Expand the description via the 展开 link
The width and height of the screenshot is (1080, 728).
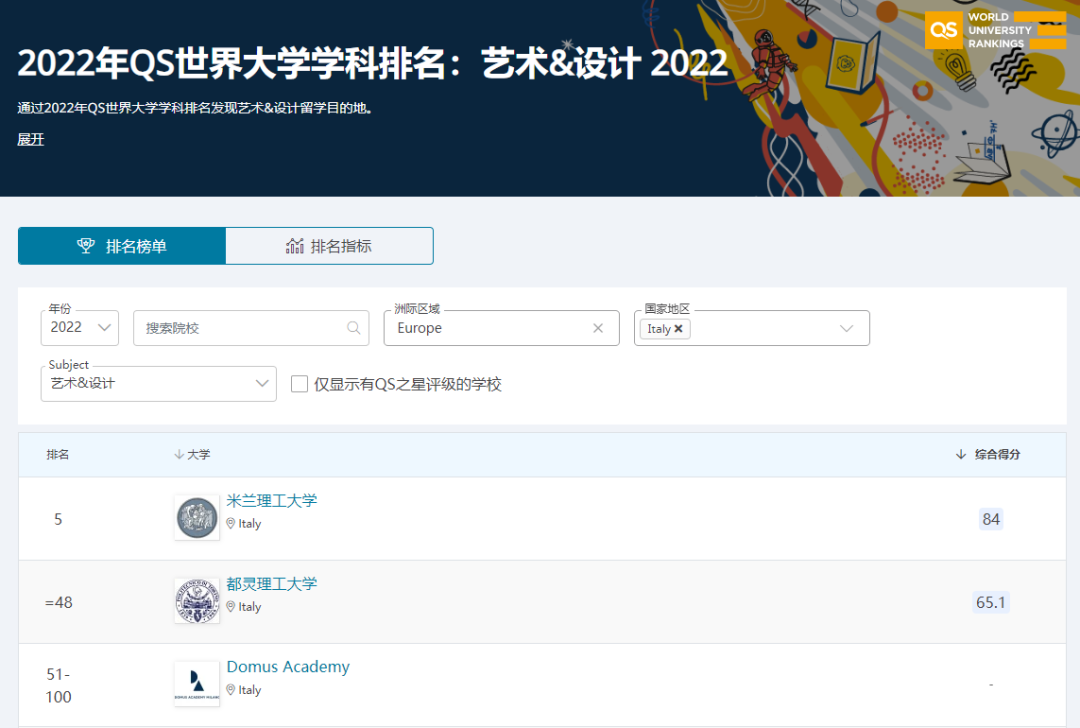30,139
